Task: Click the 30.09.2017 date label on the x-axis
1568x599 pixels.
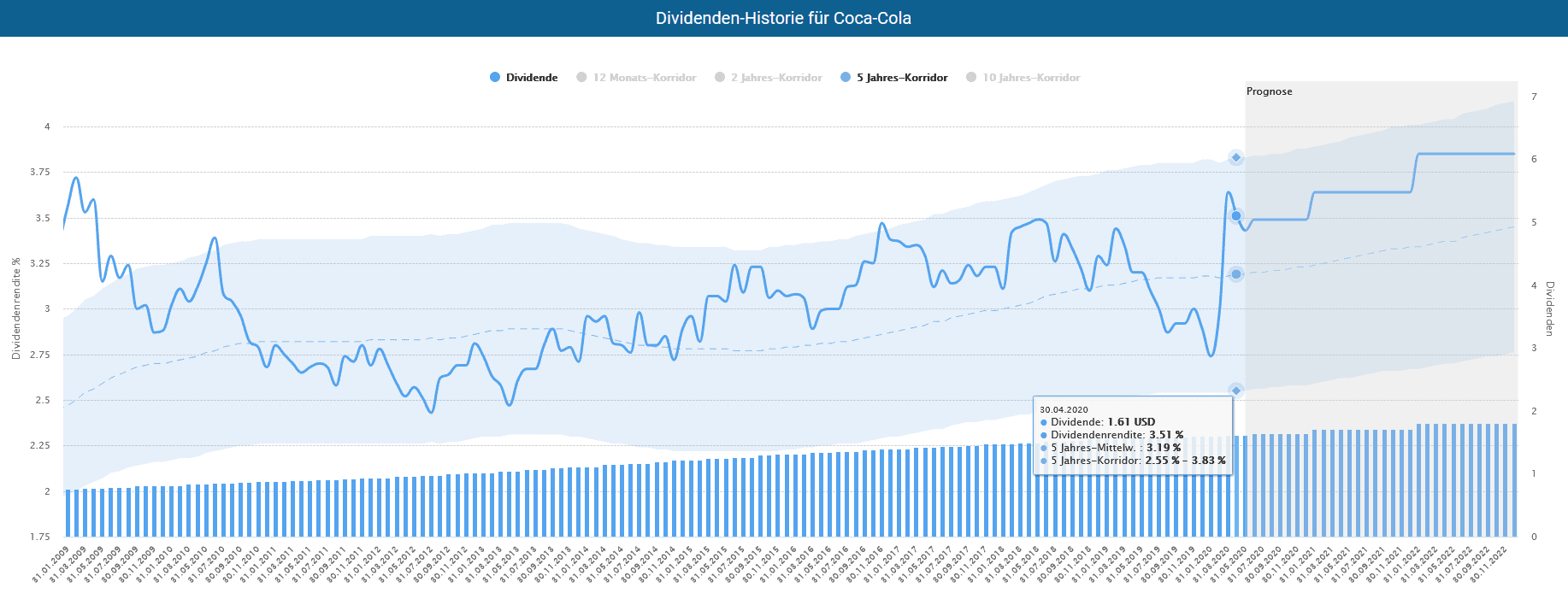Action: [952, 565]
